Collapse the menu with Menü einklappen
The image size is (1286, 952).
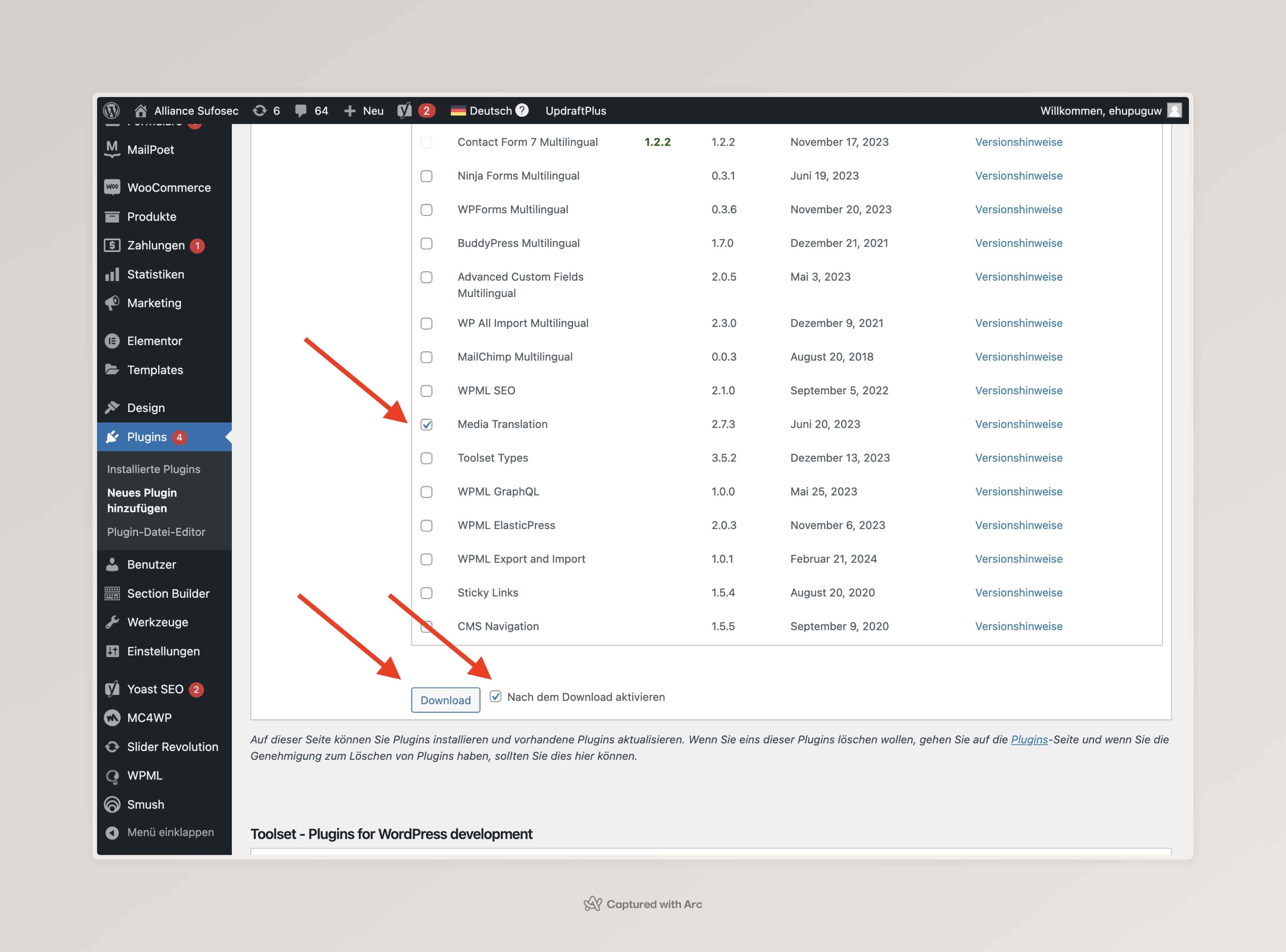pyautogui.click(x=160, y=832)
